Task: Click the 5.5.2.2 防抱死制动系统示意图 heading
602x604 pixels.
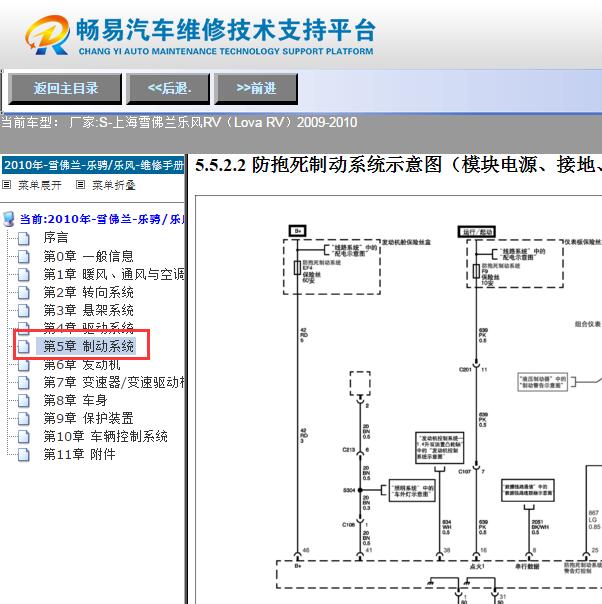Action: (x=398, y=165)
